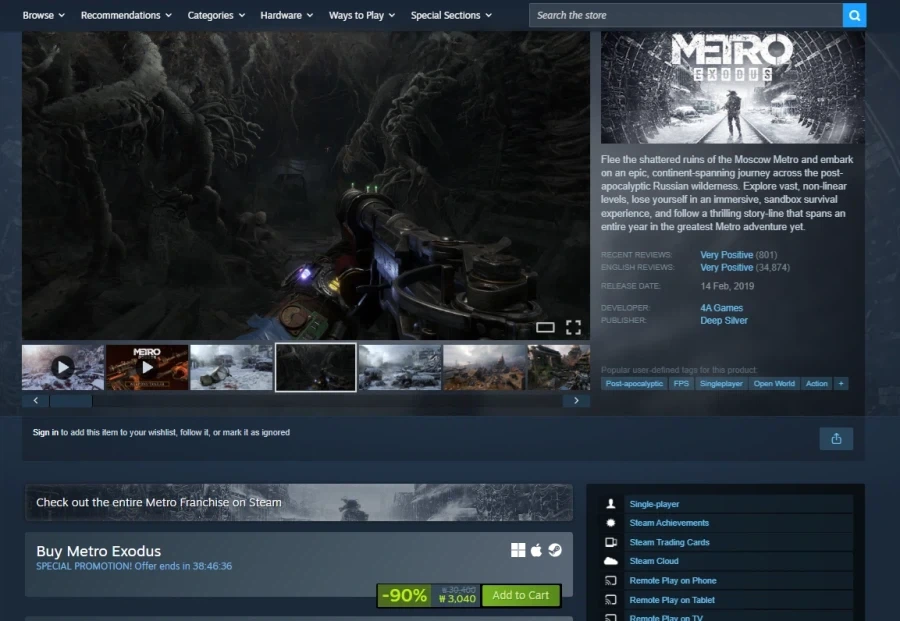Viewport: 900px width, 621px height.
Task: Open the Browse dropdown menu
Action: click(x=44, y=15)
